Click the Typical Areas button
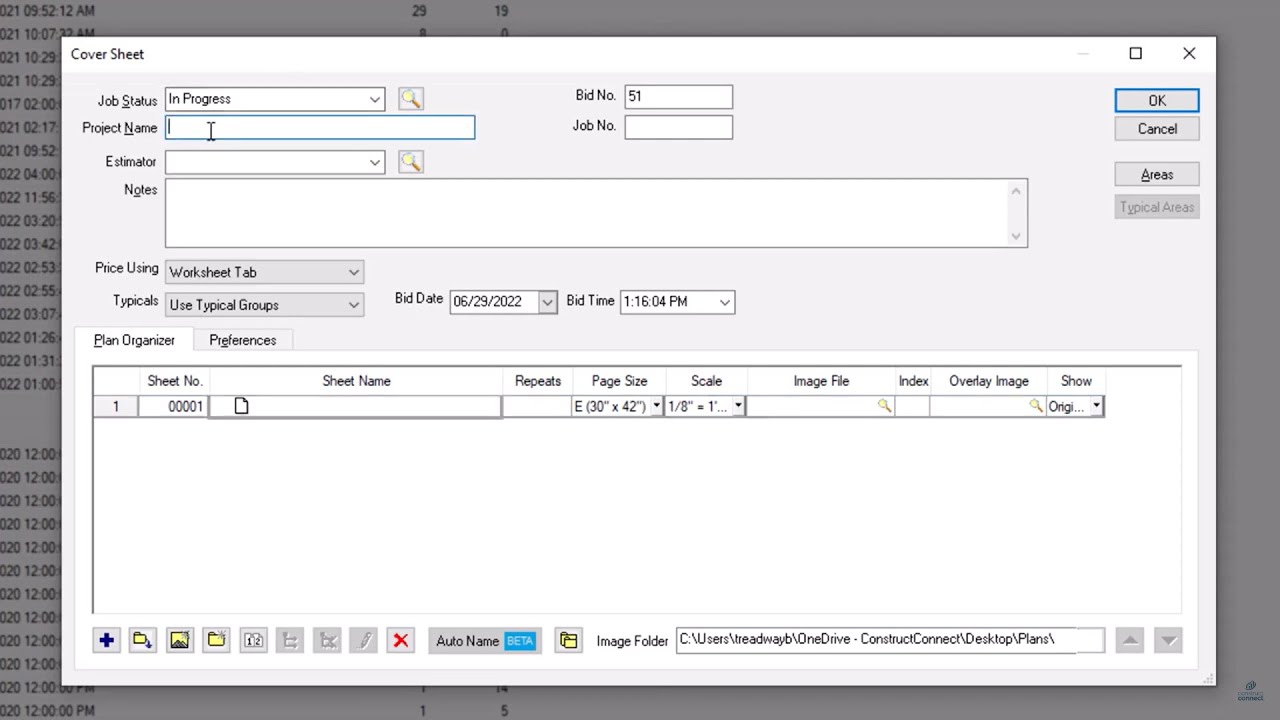This screenshot has height=720, width=1280. tap(1157, 207)
